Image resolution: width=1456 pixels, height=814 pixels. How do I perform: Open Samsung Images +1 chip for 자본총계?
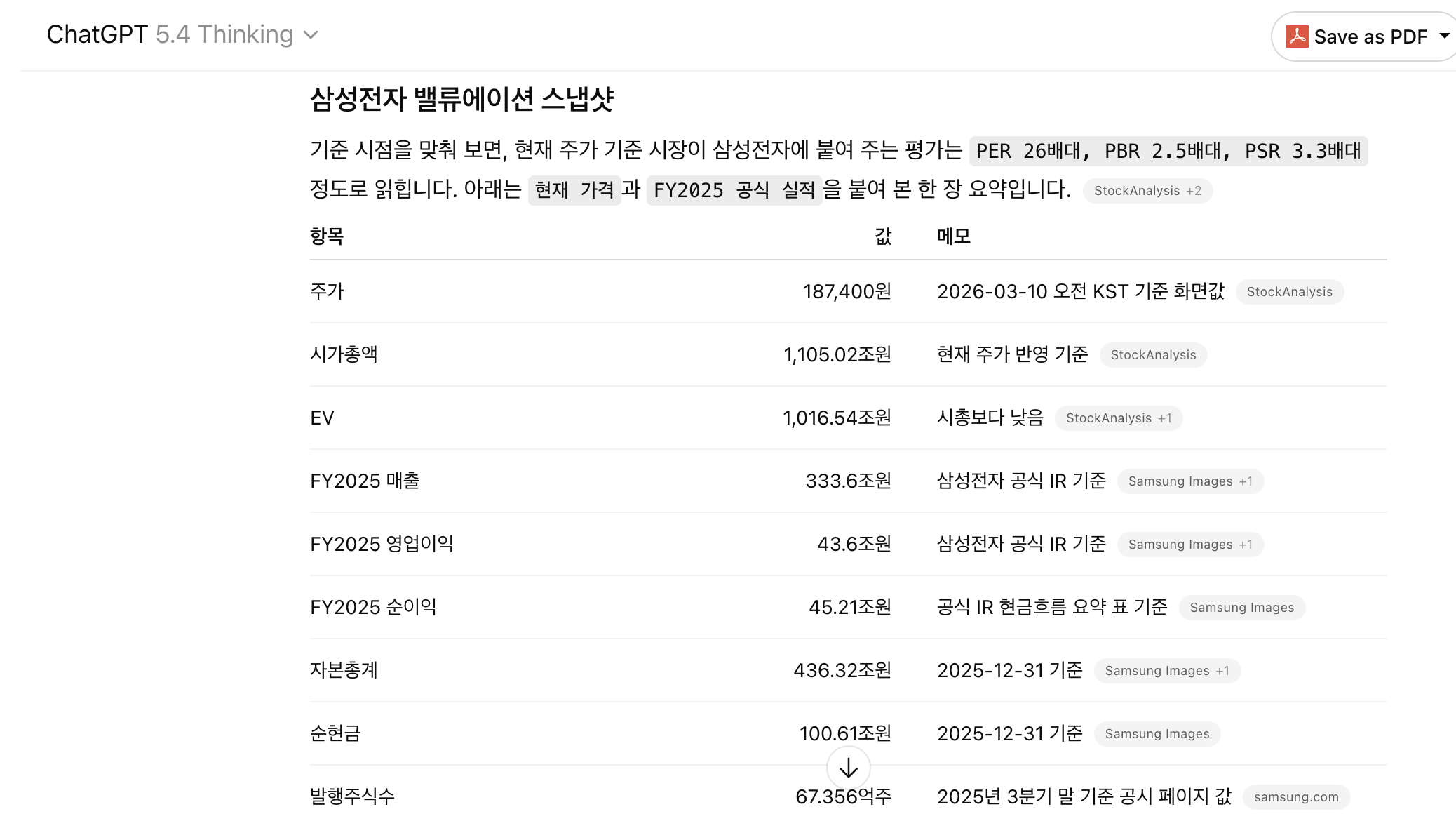tap(1166, 671)
